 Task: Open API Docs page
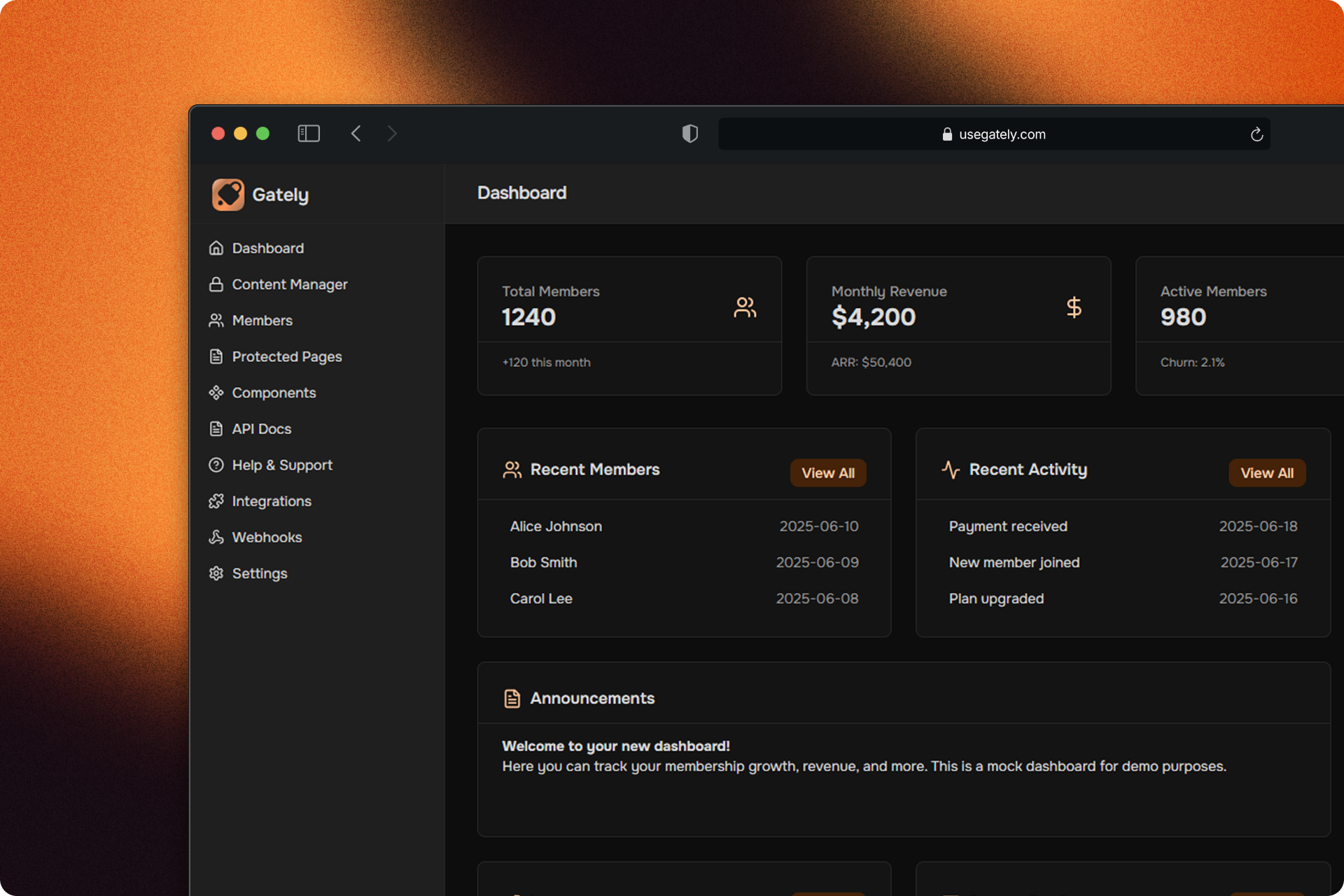261,429
